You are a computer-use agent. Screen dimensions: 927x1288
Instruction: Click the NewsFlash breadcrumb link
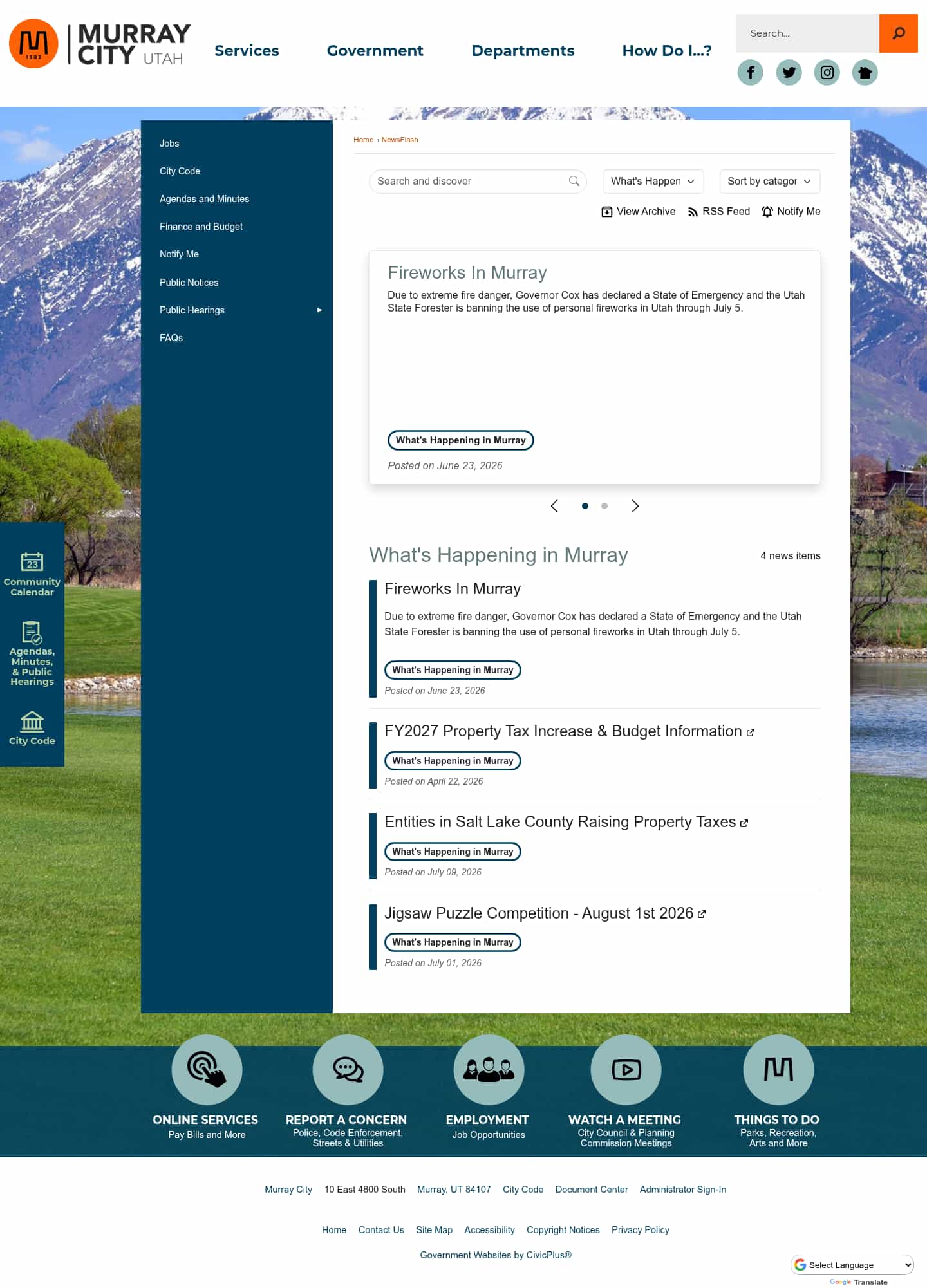400,140
